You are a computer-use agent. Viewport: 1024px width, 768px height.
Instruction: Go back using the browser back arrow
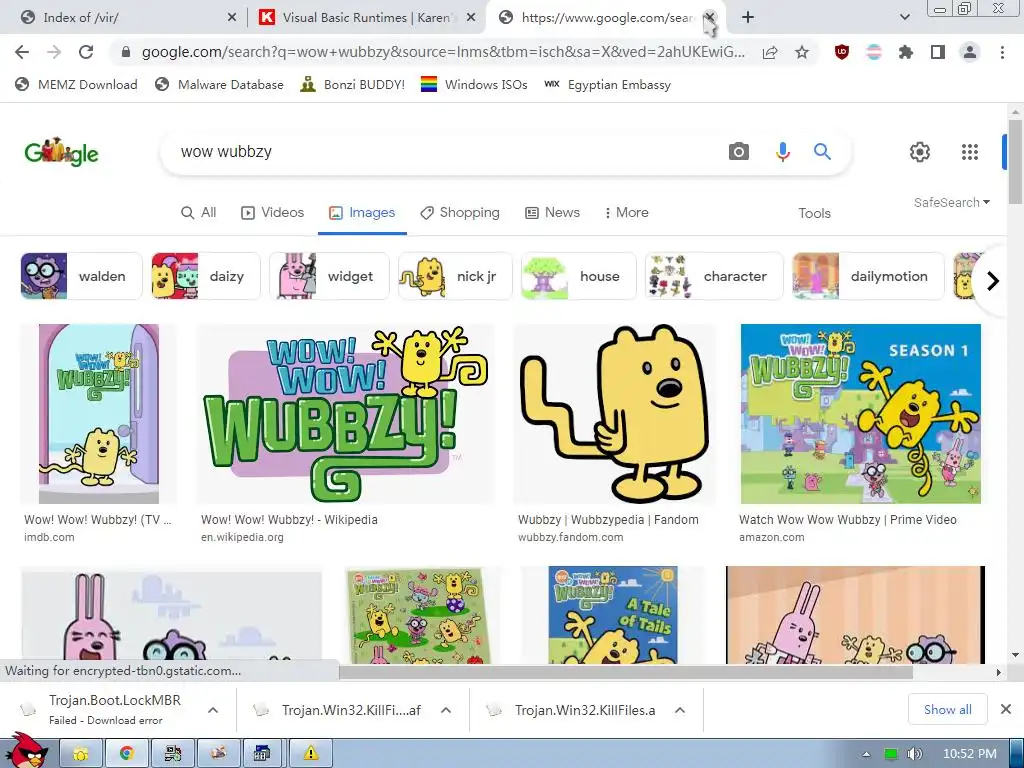[22, 52]
